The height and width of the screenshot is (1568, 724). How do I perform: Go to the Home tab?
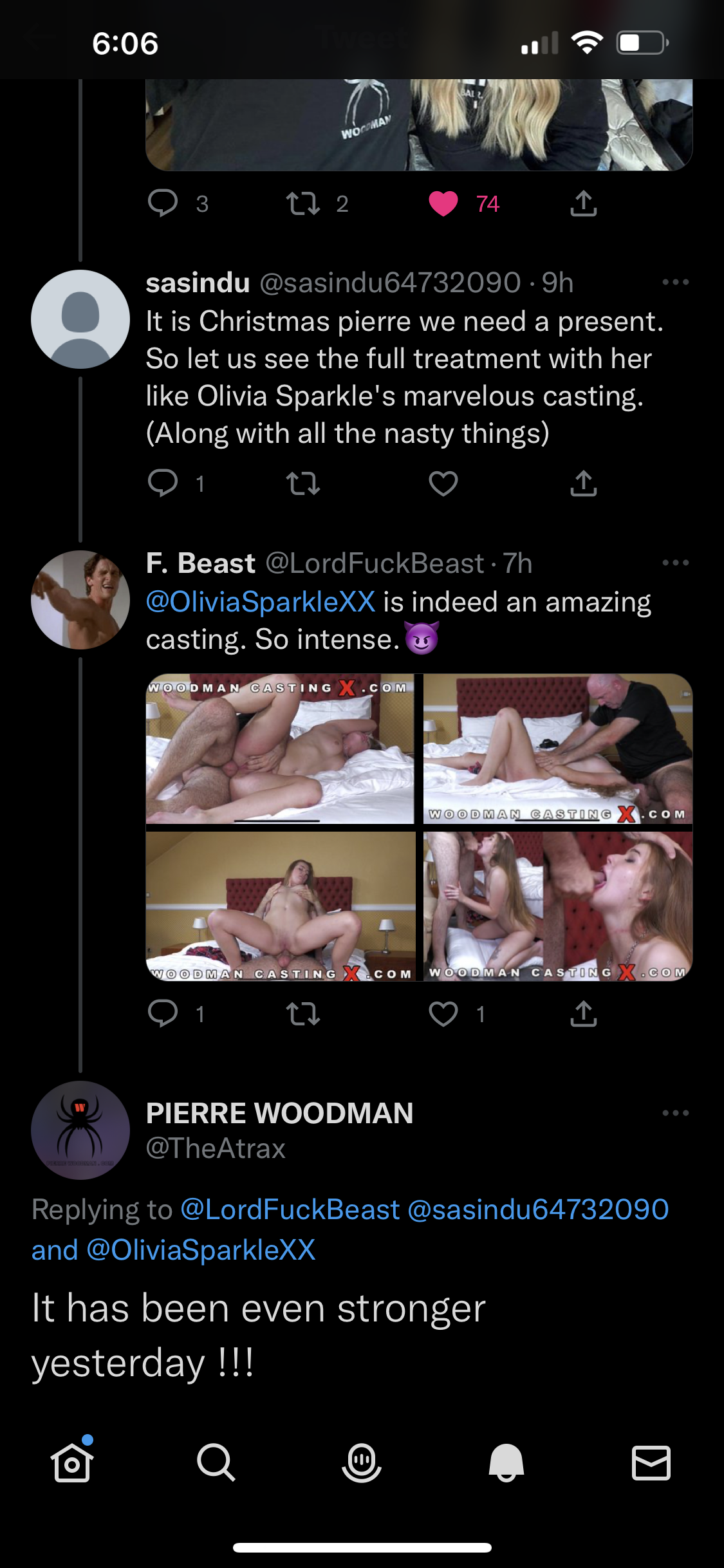click(x=71, y=1462)
